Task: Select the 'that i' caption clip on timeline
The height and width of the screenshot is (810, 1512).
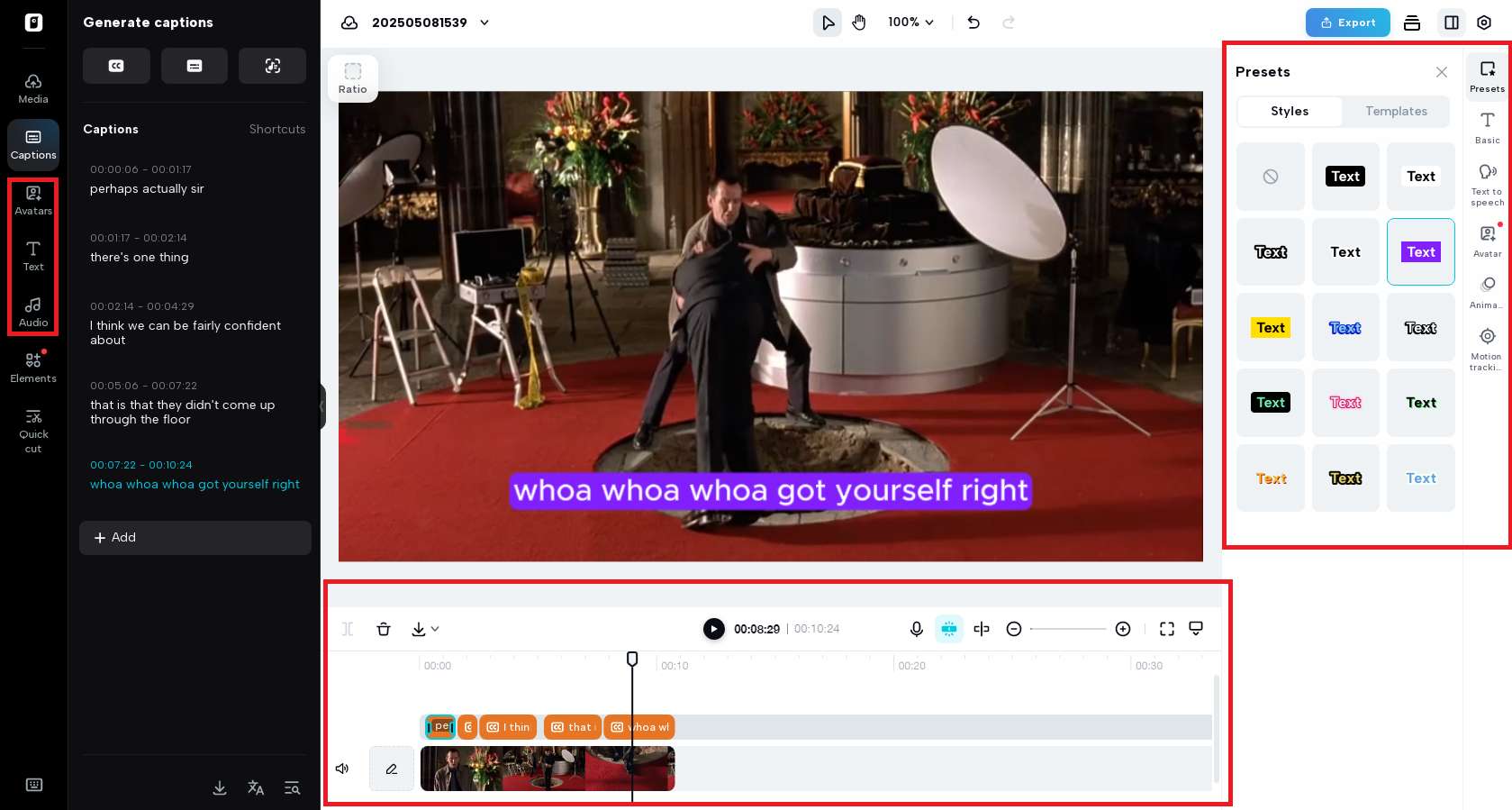Action: (x=573, y=727)
